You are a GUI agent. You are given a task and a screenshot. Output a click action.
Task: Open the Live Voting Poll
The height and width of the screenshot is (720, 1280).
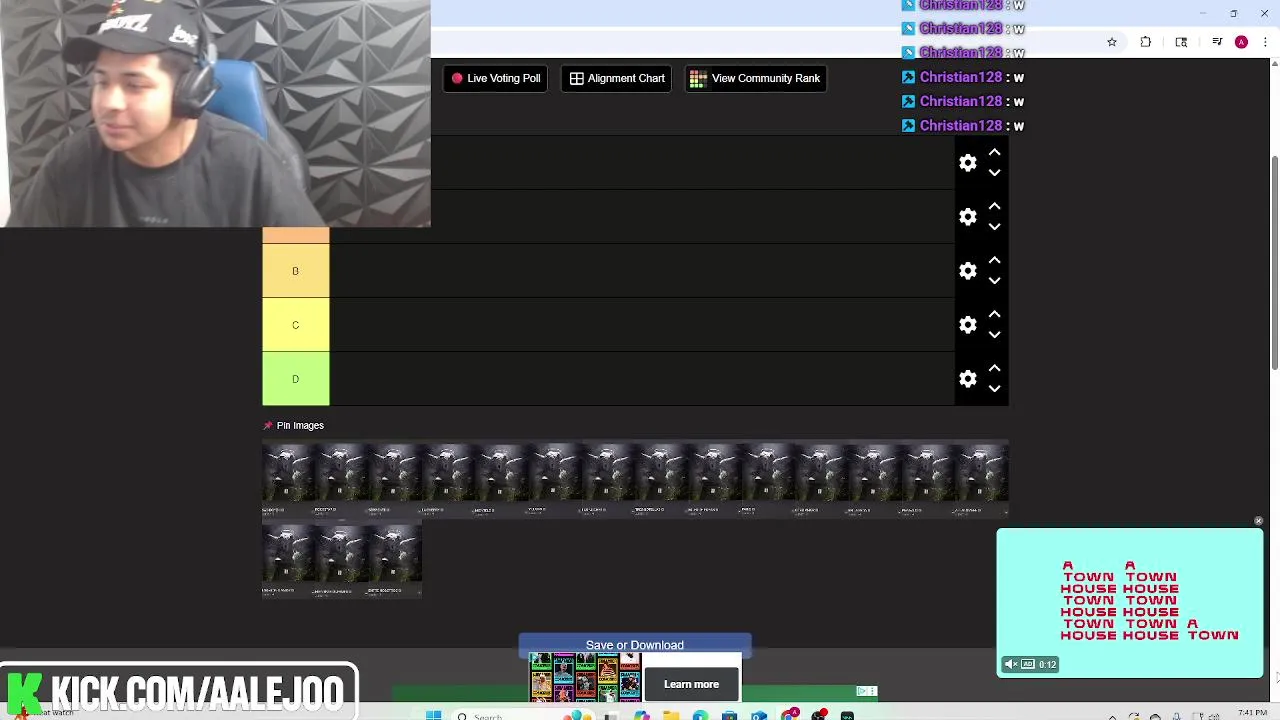(495, 78)
